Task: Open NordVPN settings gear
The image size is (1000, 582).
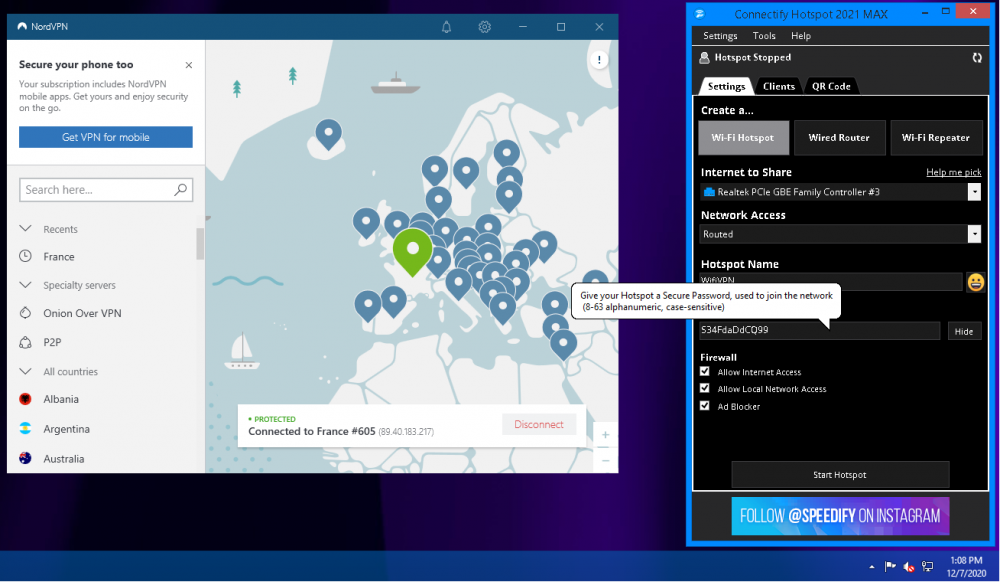Action: (485, 27)
